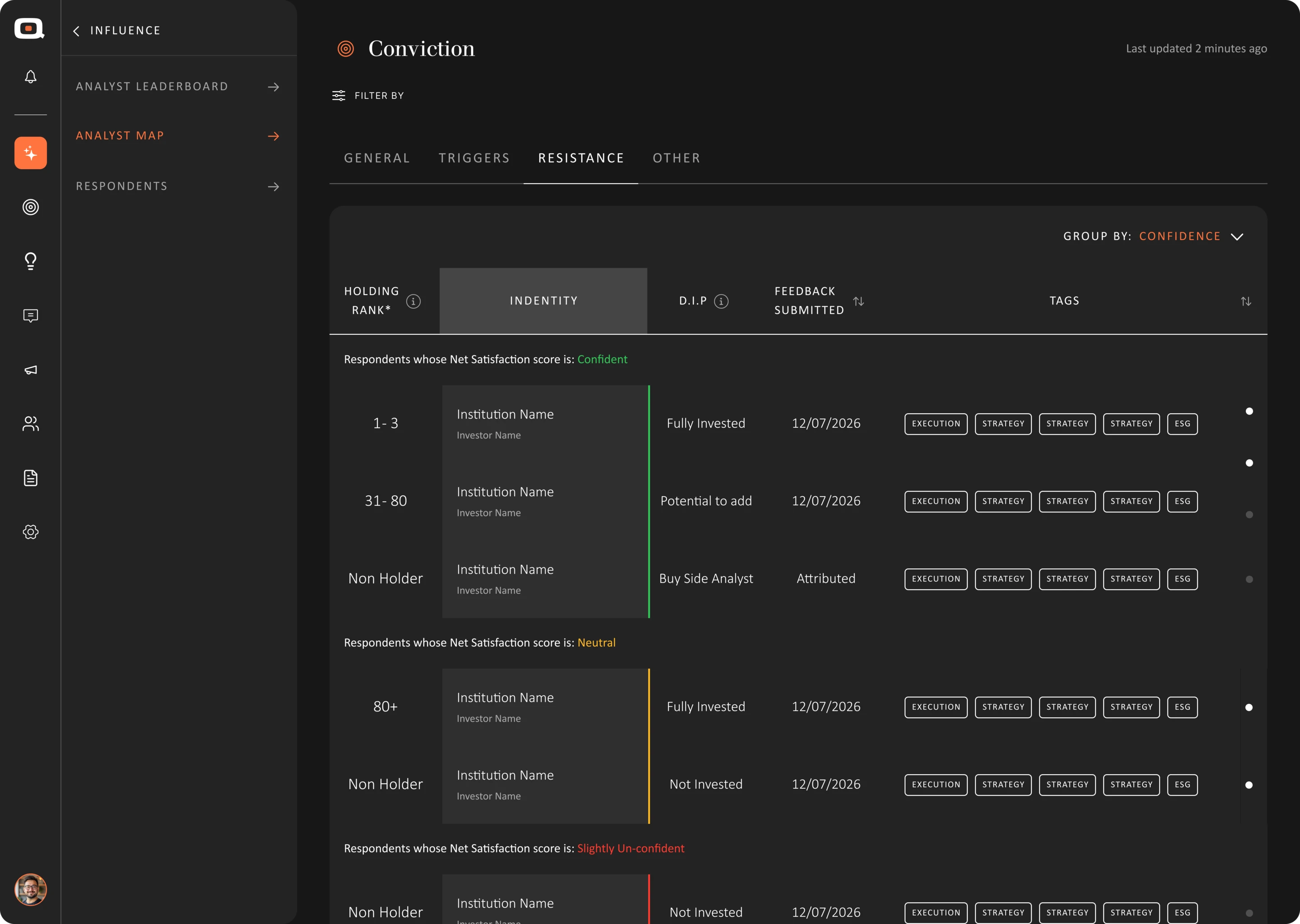This screenshot has height=924, width=1300.
Task: Open the chat message sidebar icon
Action: click(x=31, y=316)
